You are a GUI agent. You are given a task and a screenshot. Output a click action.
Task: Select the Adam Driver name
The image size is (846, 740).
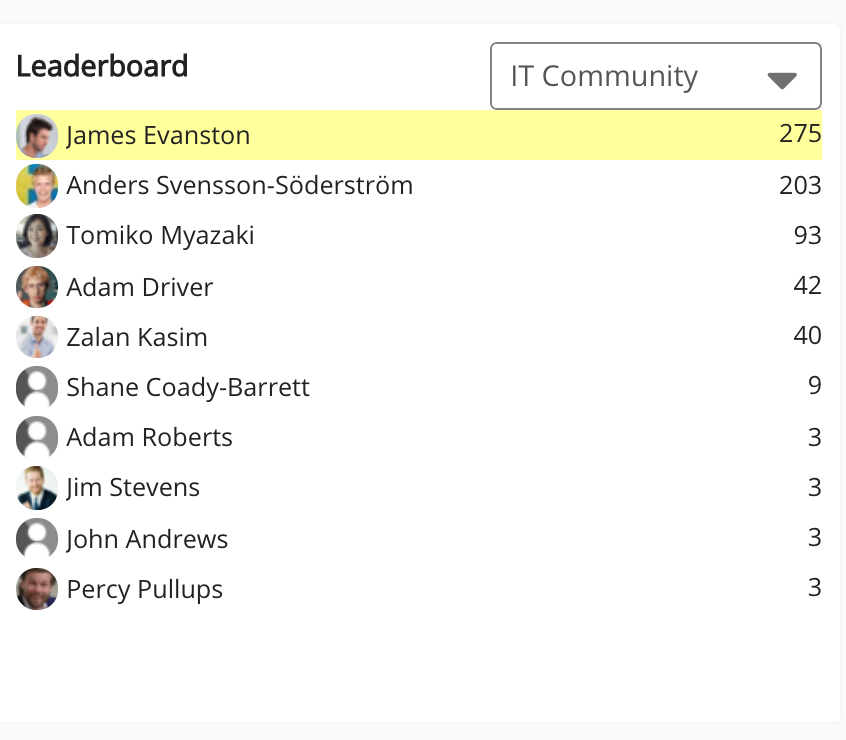(x=140, y=288)
